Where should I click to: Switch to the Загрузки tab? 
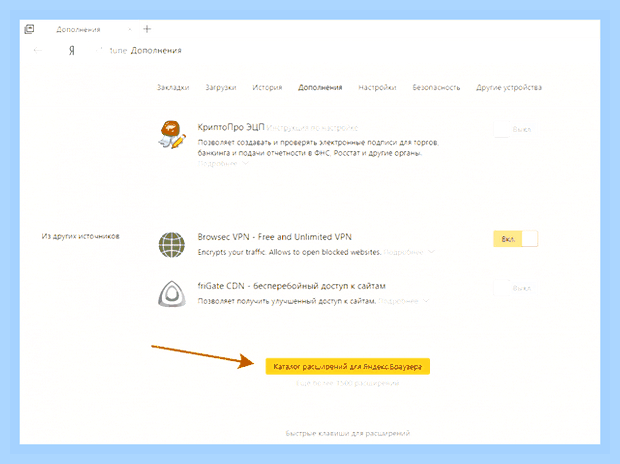pyautogui.click(x=221, y=87)
